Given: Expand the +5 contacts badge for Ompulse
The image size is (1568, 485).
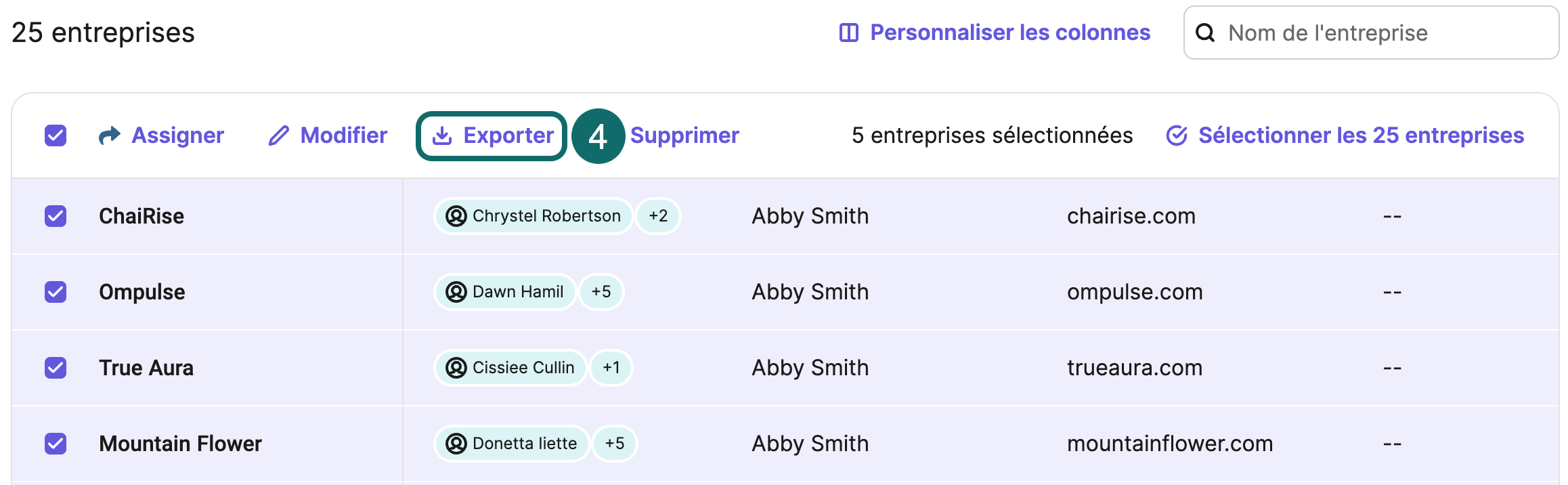Looking at the screenshot, I should pos(601,292).
